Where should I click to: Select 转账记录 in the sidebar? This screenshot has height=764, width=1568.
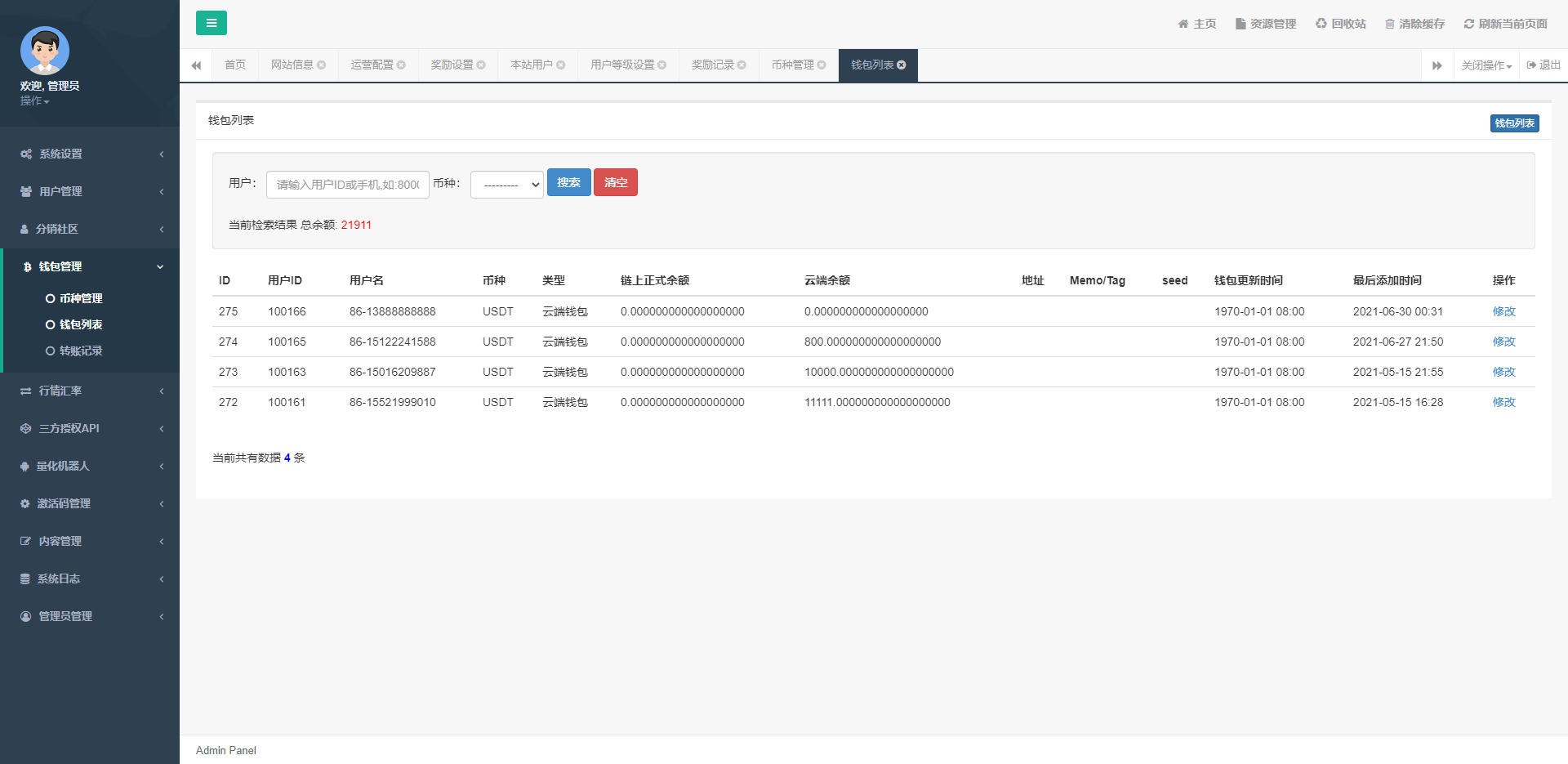point(81,351)
